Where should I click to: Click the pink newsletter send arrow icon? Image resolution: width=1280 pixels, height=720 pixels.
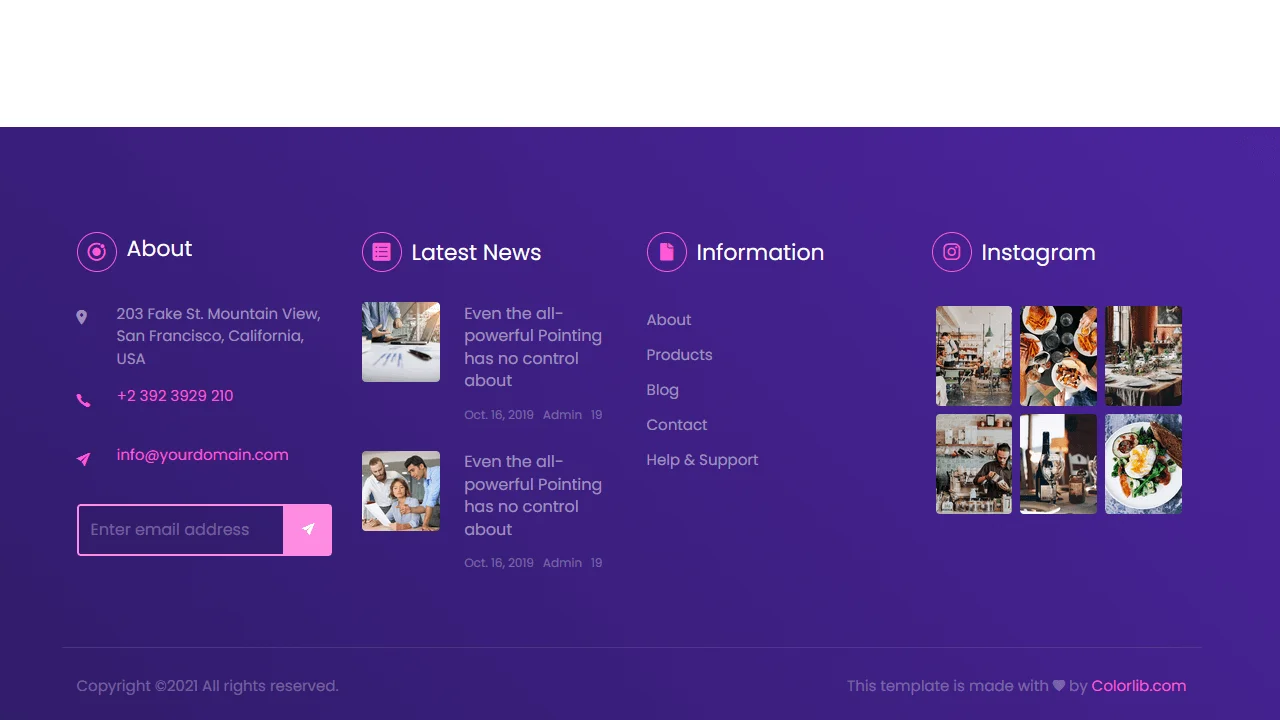(307, 529)
